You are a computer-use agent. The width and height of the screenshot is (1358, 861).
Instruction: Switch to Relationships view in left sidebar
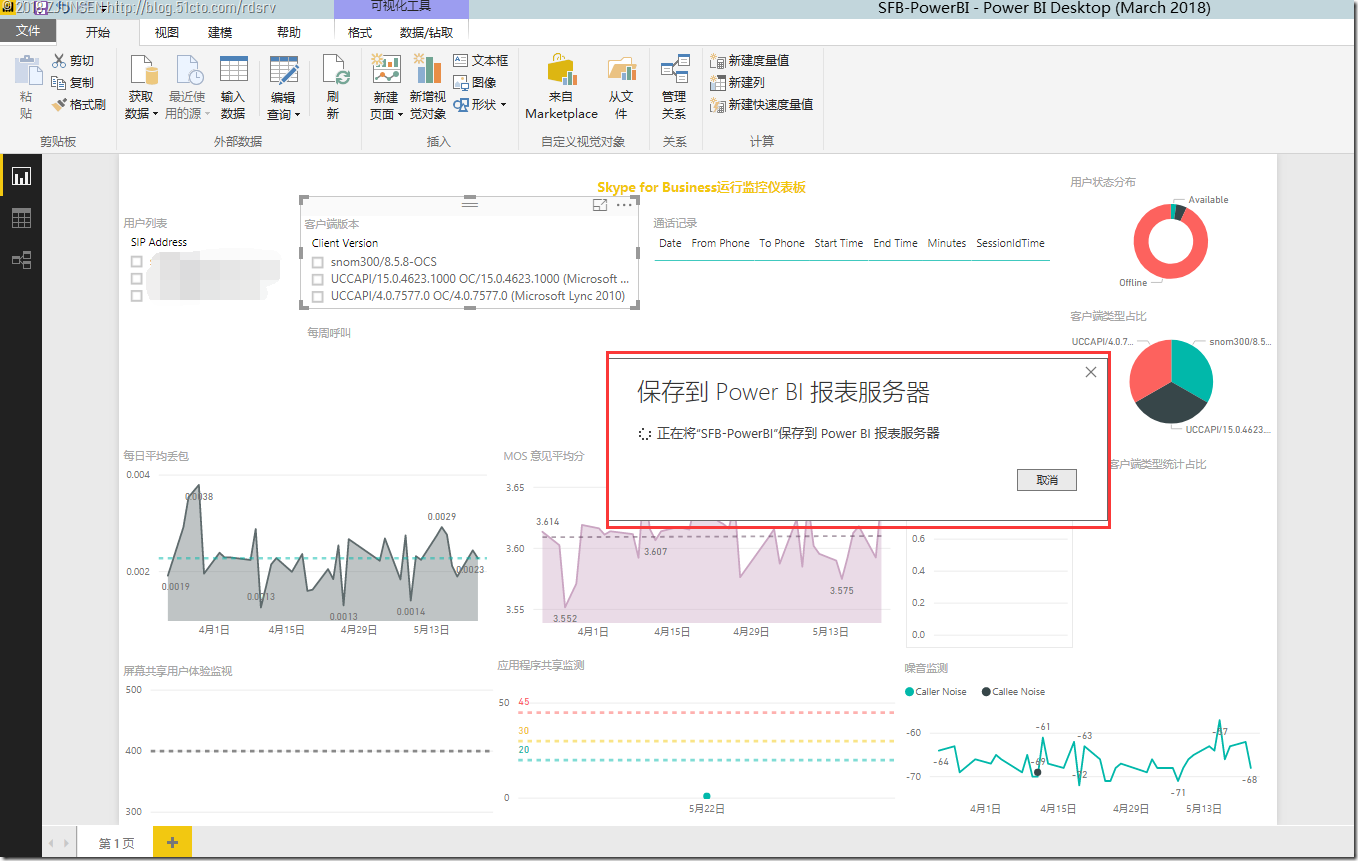[x=21, y=260]
